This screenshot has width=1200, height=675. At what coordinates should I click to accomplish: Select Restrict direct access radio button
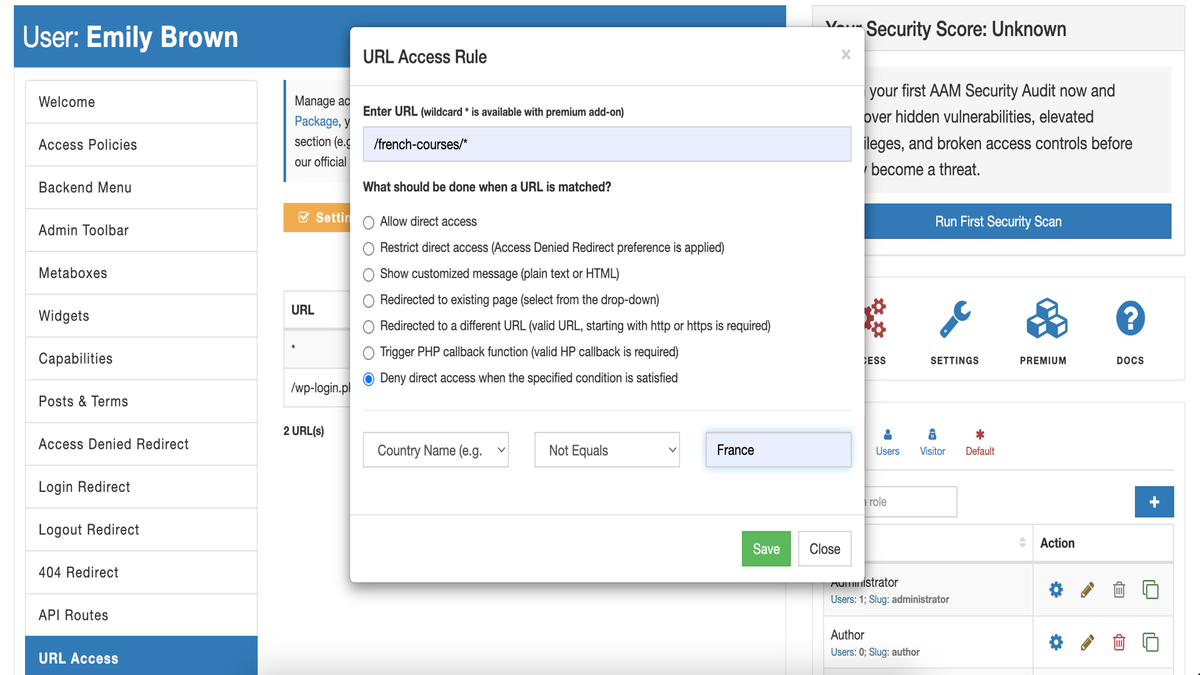tap(369, 248)
